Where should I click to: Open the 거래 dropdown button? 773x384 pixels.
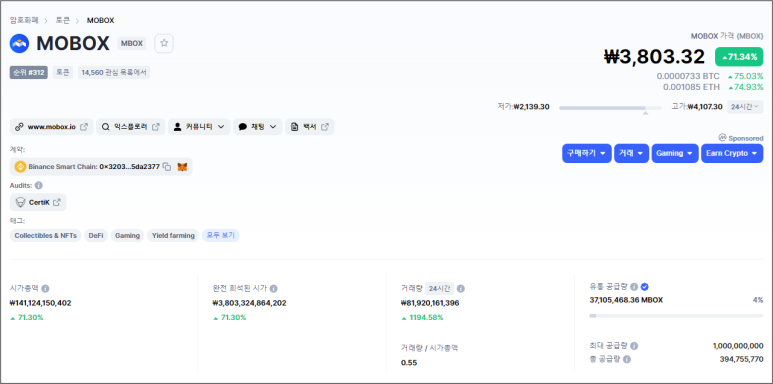point(632,153)
